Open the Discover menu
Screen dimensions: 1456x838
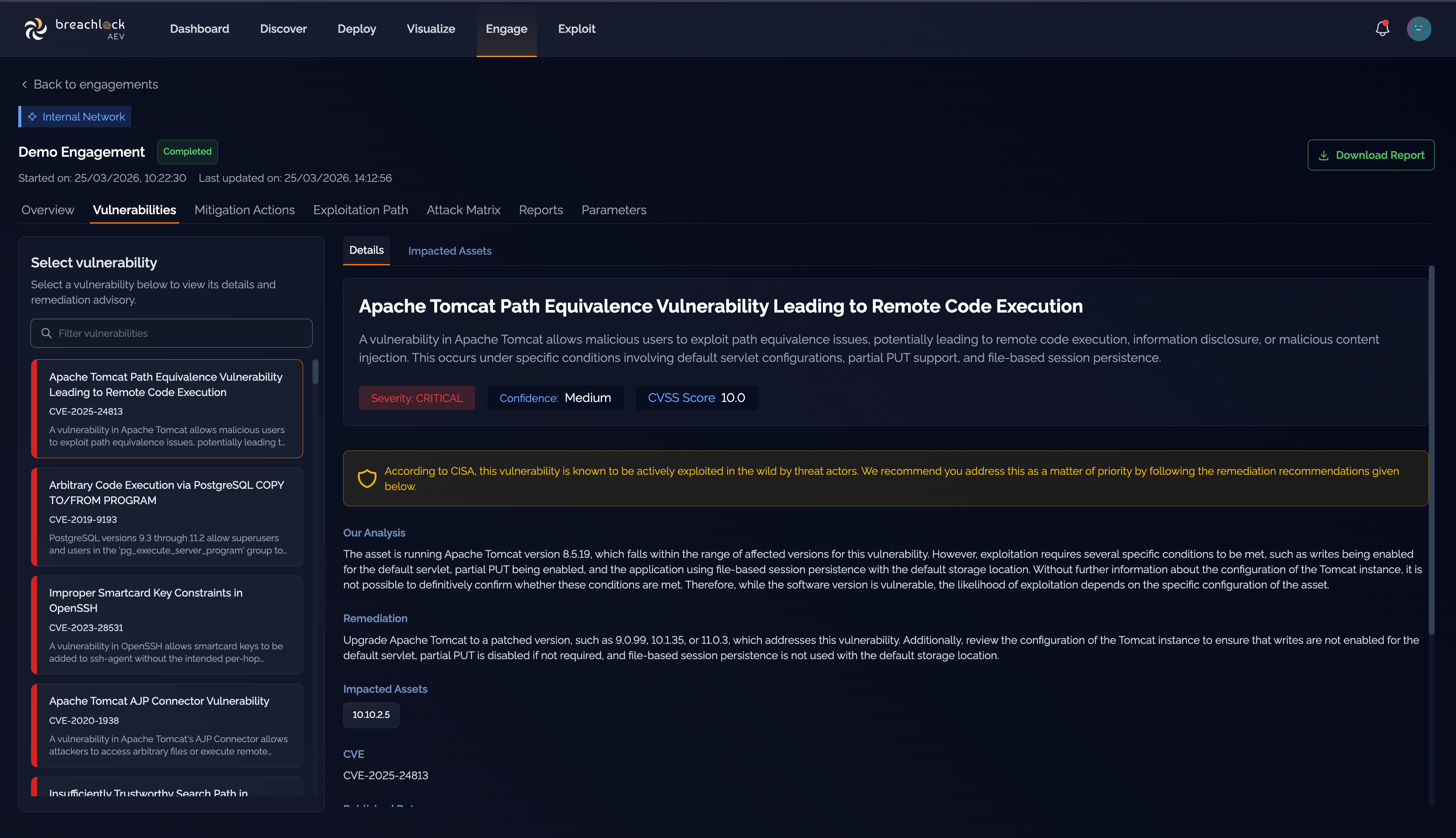point(283,29)
